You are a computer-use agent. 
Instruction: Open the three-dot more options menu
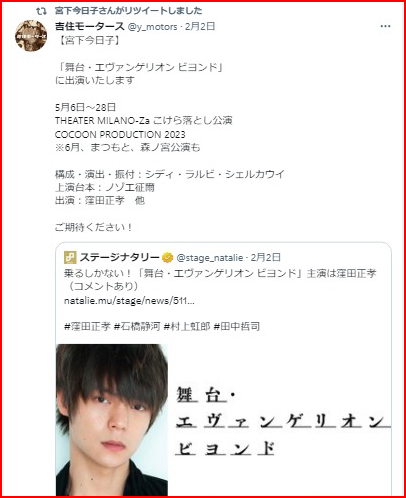(385, 26)
